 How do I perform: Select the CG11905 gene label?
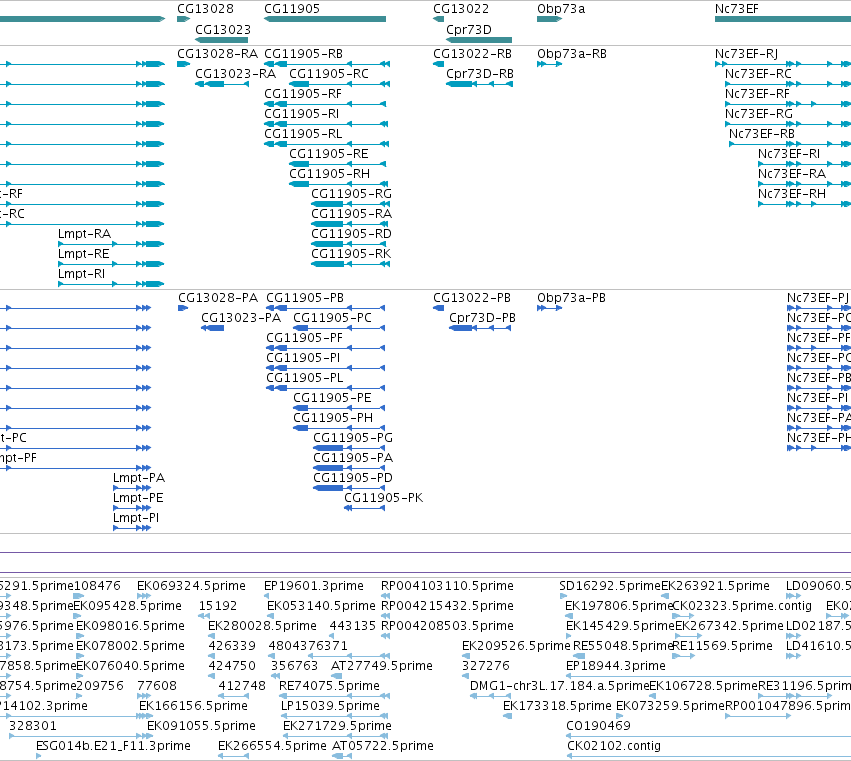tap(292, 9)
